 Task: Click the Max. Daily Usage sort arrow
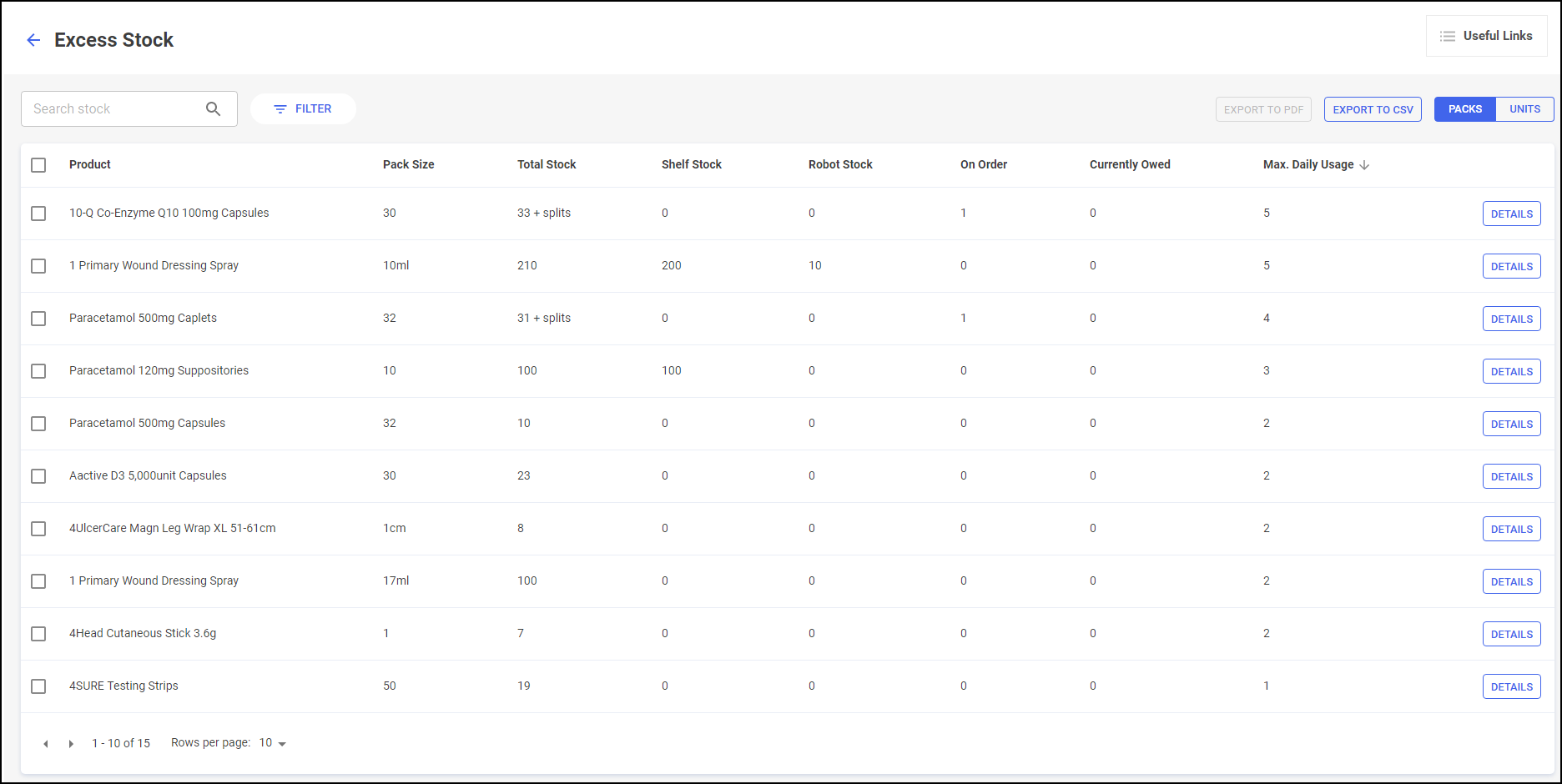click(x=1364, y=165)
